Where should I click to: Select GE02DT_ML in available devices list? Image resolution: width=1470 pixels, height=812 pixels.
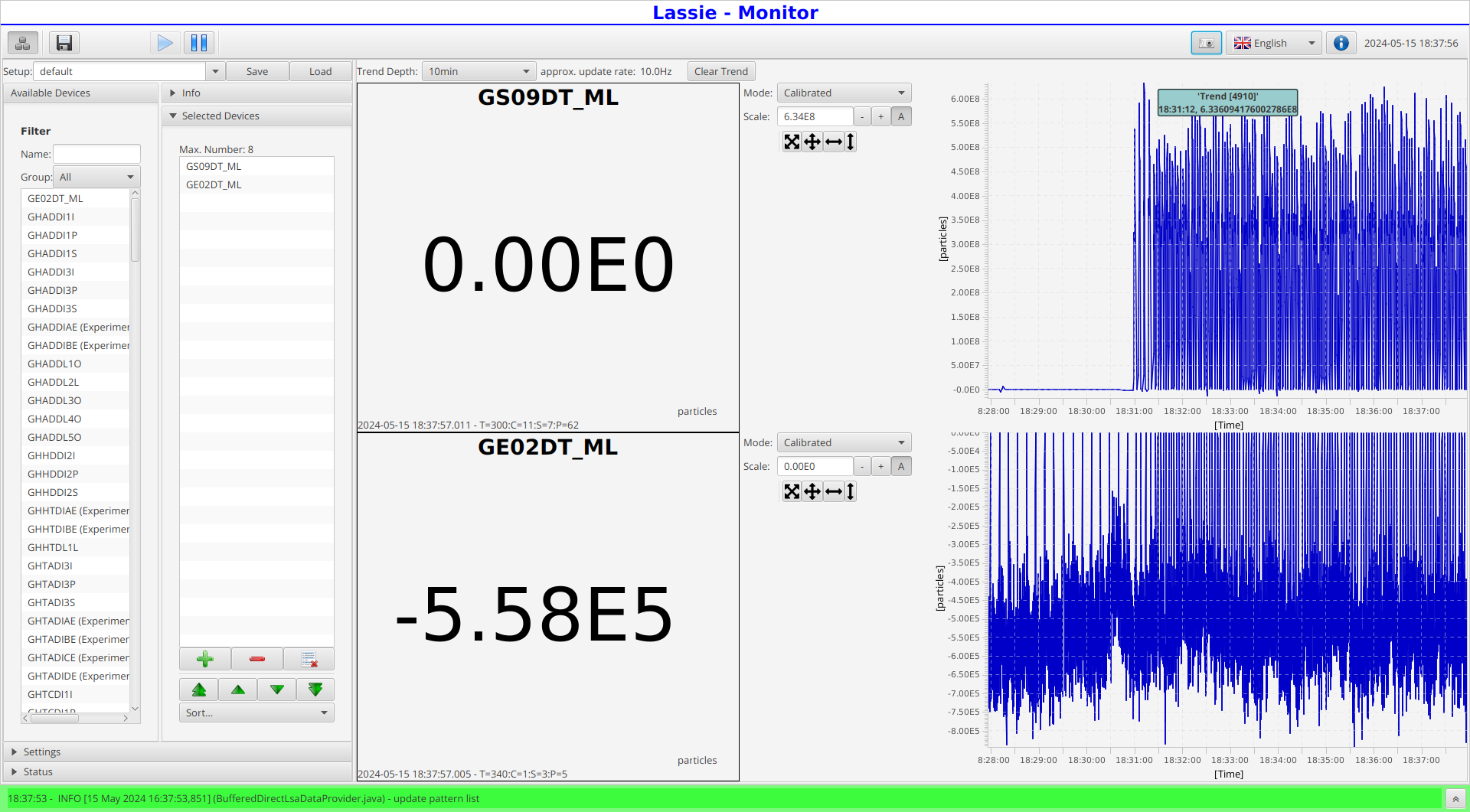coord(76,198)
